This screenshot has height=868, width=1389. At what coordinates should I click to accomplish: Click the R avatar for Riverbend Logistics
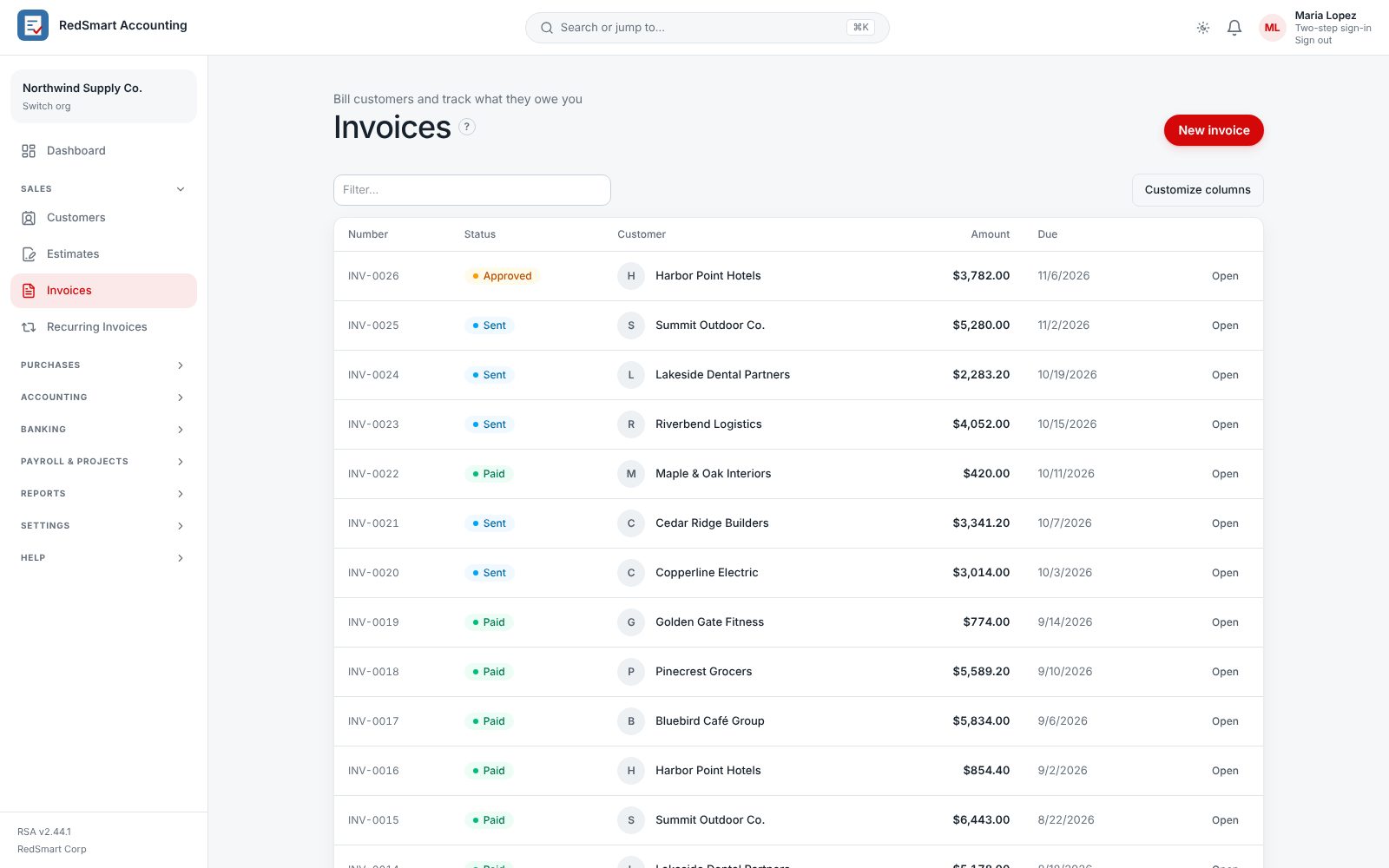click(x=631, y=424)
